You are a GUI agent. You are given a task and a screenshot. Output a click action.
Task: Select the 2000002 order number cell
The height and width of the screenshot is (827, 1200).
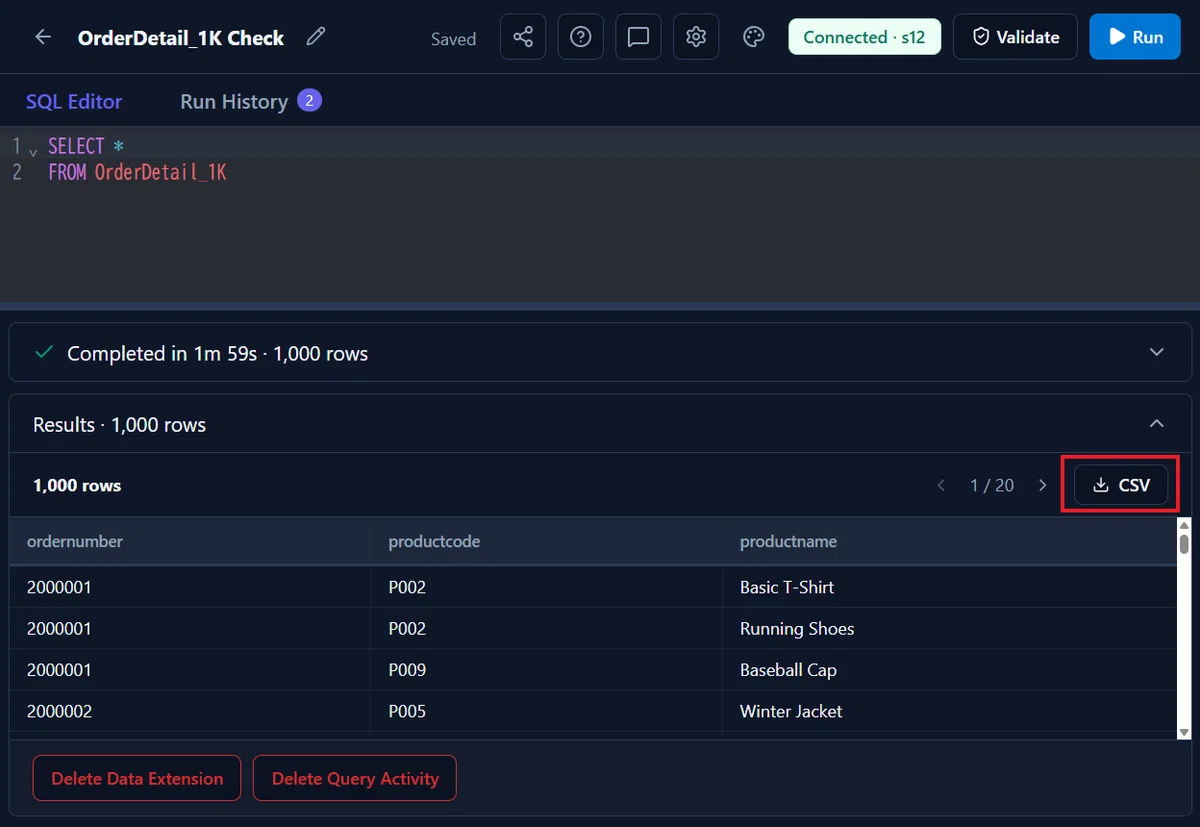pos(191,711)
